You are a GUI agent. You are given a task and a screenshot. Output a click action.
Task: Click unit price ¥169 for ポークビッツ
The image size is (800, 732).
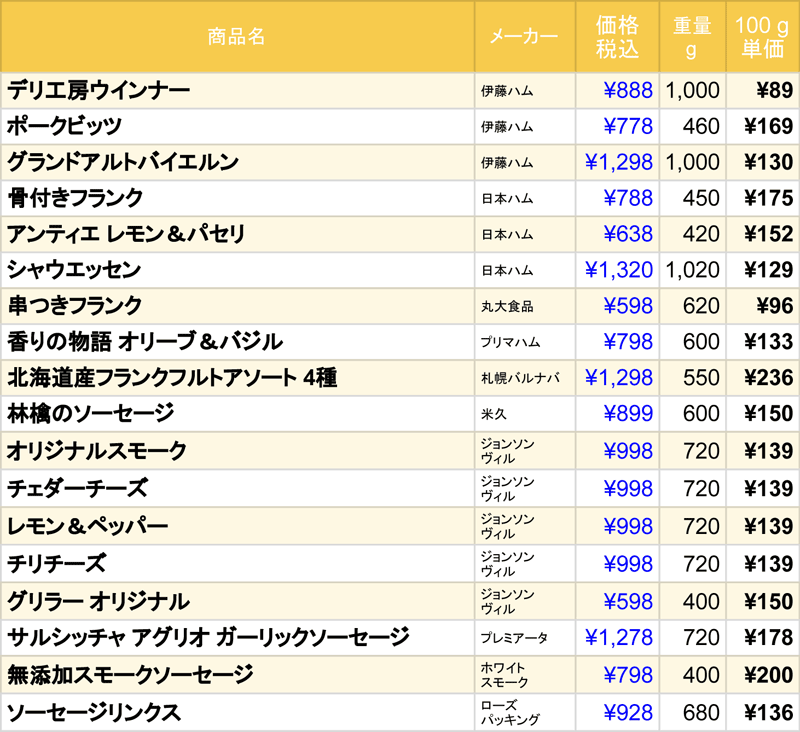click(768, 127)
